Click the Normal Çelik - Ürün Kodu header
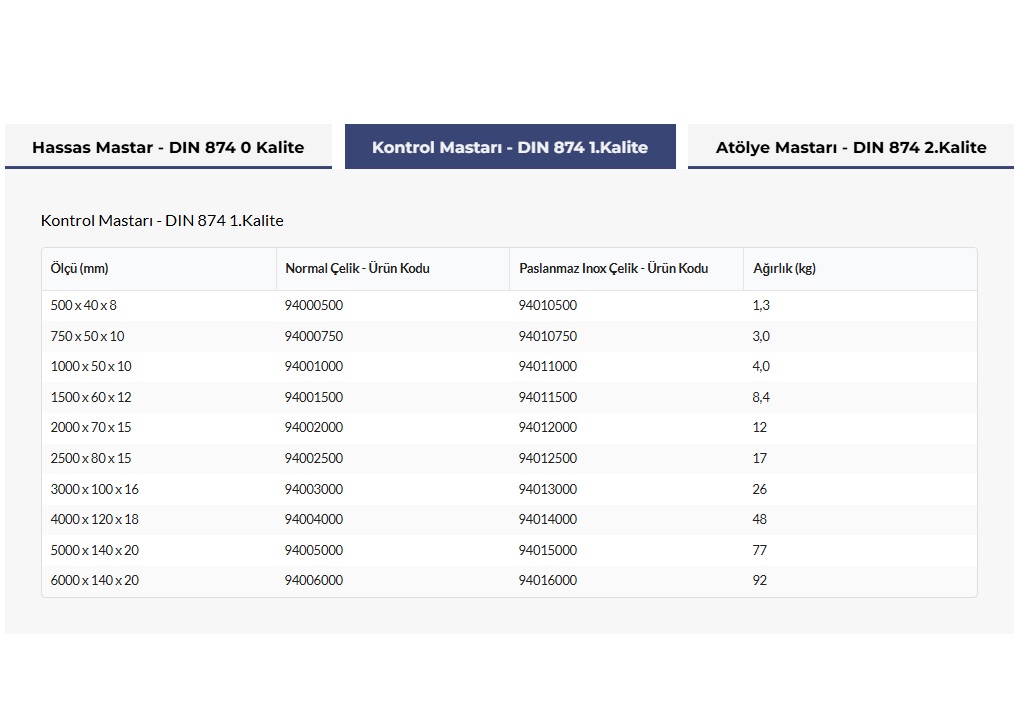This screenshot has width=1018, height=710. pos(357,269)
